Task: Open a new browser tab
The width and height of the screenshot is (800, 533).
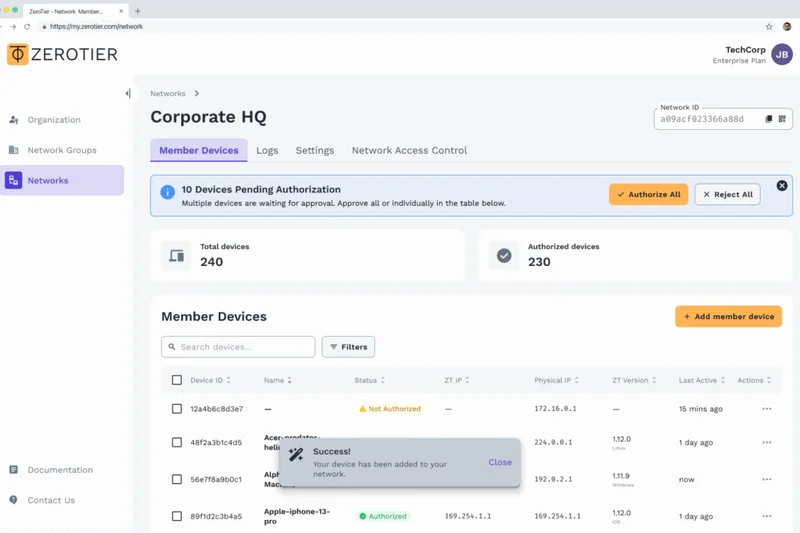Action: click(137, 11)
